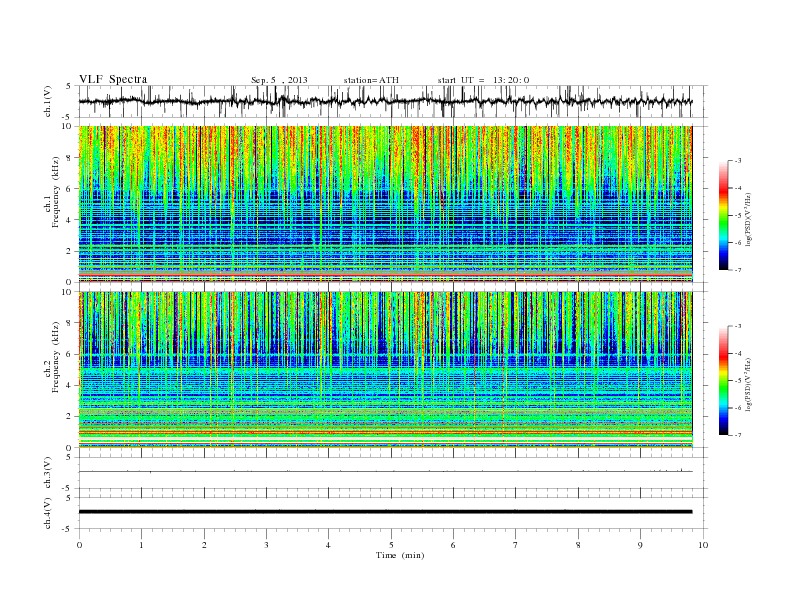The image size is (792, 612).
Task: Click the final "10" tick on Time axis
Action: 703,545
